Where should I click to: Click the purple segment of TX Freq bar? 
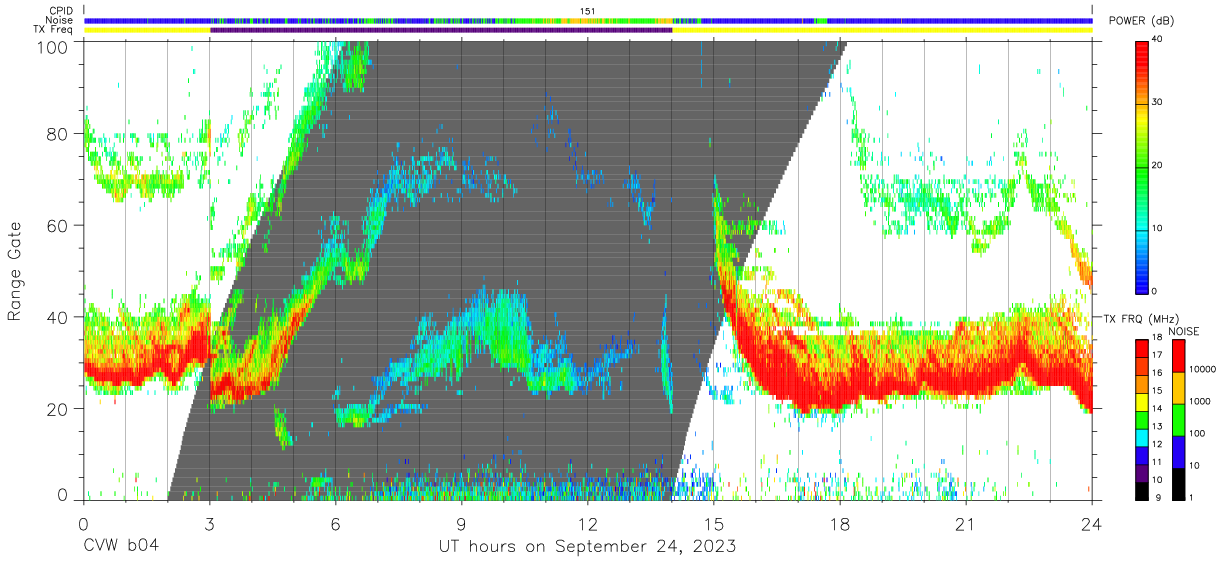point(441,30)
